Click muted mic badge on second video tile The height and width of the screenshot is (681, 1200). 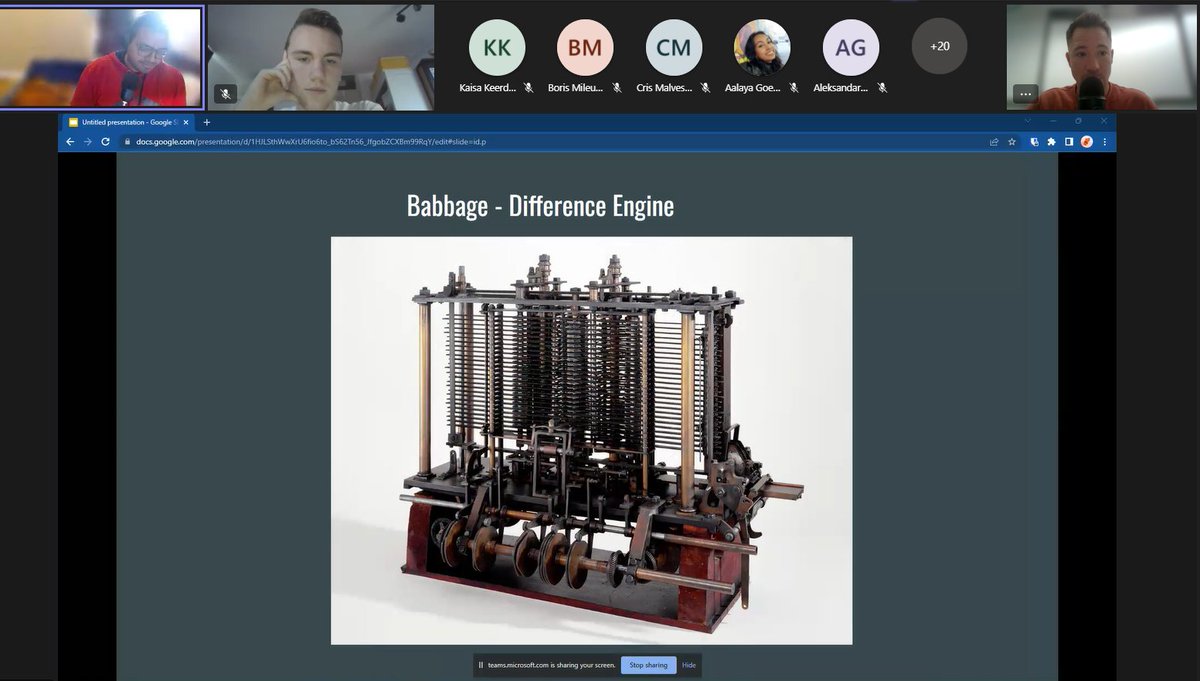click(x=225, y=93)
